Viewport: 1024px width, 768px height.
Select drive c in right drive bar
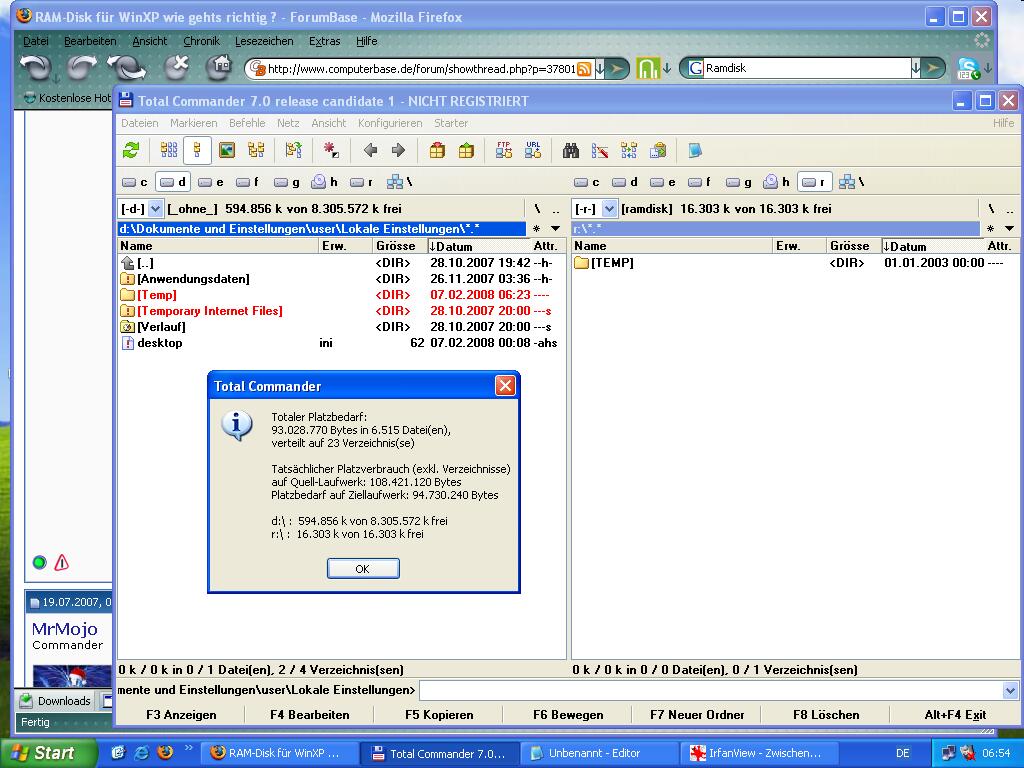tap(586, 182)
